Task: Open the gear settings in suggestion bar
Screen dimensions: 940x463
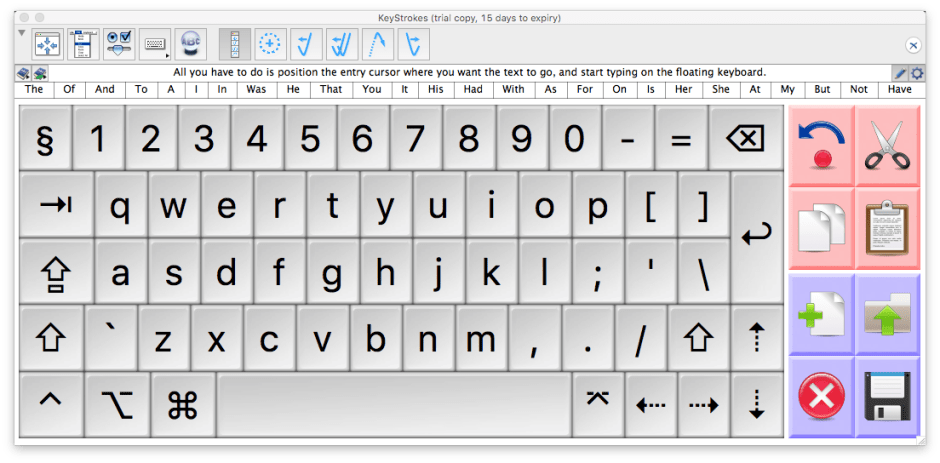Action: point(917,73)
